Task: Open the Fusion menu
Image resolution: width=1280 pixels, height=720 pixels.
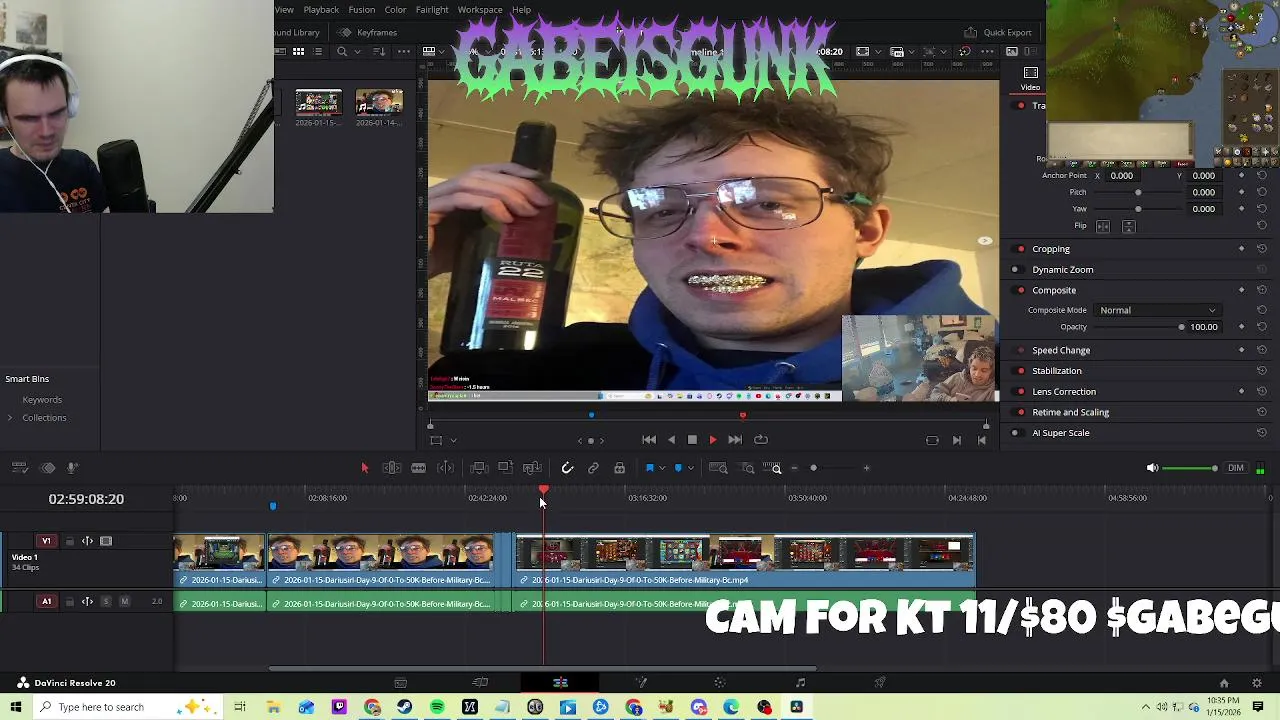Action: pyautogui.click(x=362, y=10)
